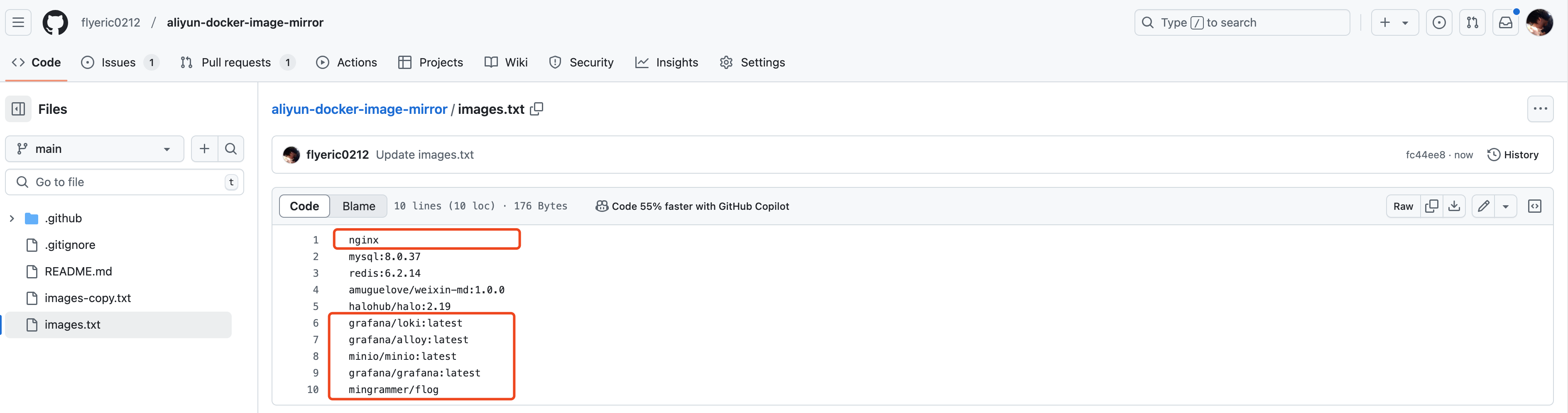The height and width of the screenshot is (413, 1568).
Task: Open 'Code 55% faster with GitHub Copilot' link
Action: 692,206
